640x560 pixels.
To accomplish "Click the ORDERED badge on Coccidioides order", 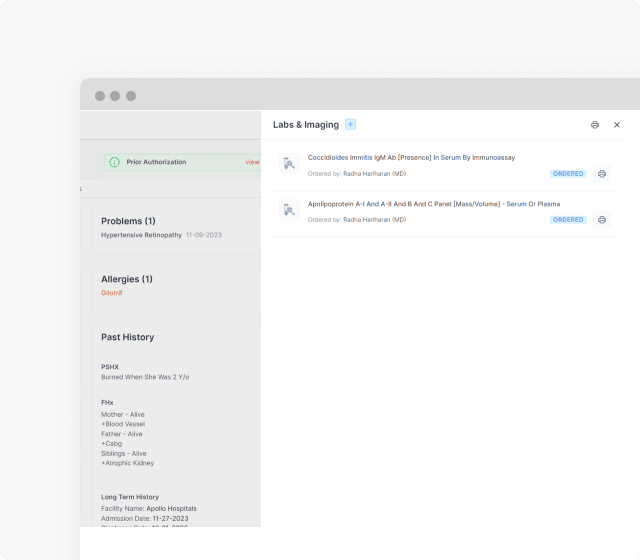I will (568, 174).
